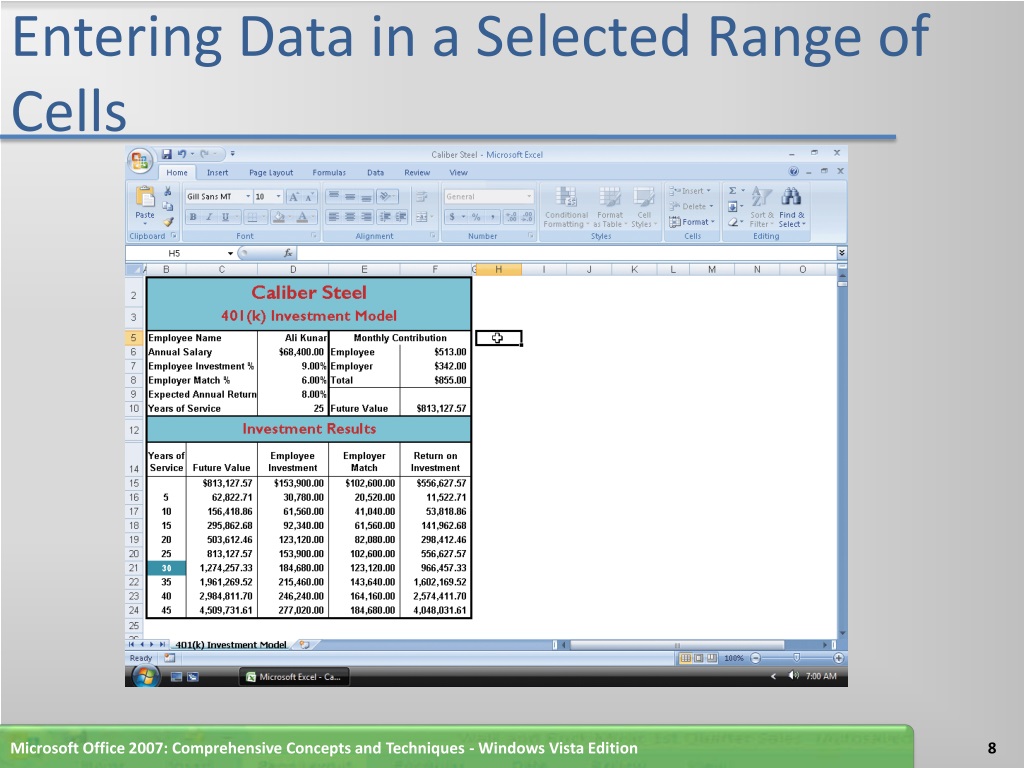Open the Fill Color bucket button
Image resolution: width=1024 pixels, height=768 pixels.
point(279,217)
